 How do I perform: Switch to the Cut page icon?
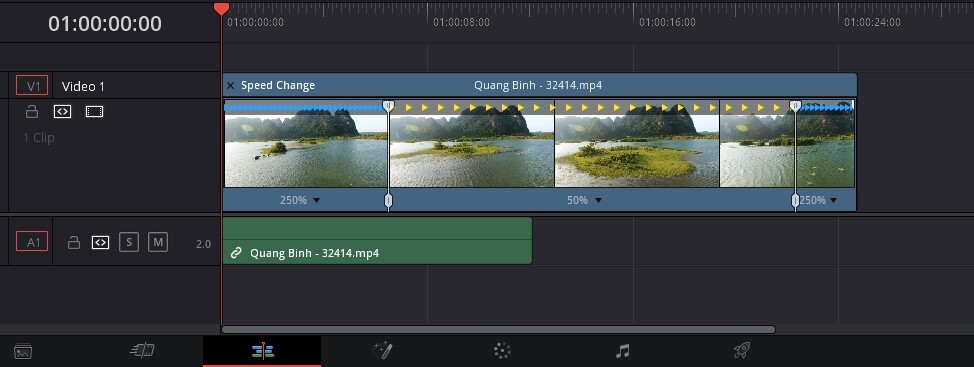(142, 351)
